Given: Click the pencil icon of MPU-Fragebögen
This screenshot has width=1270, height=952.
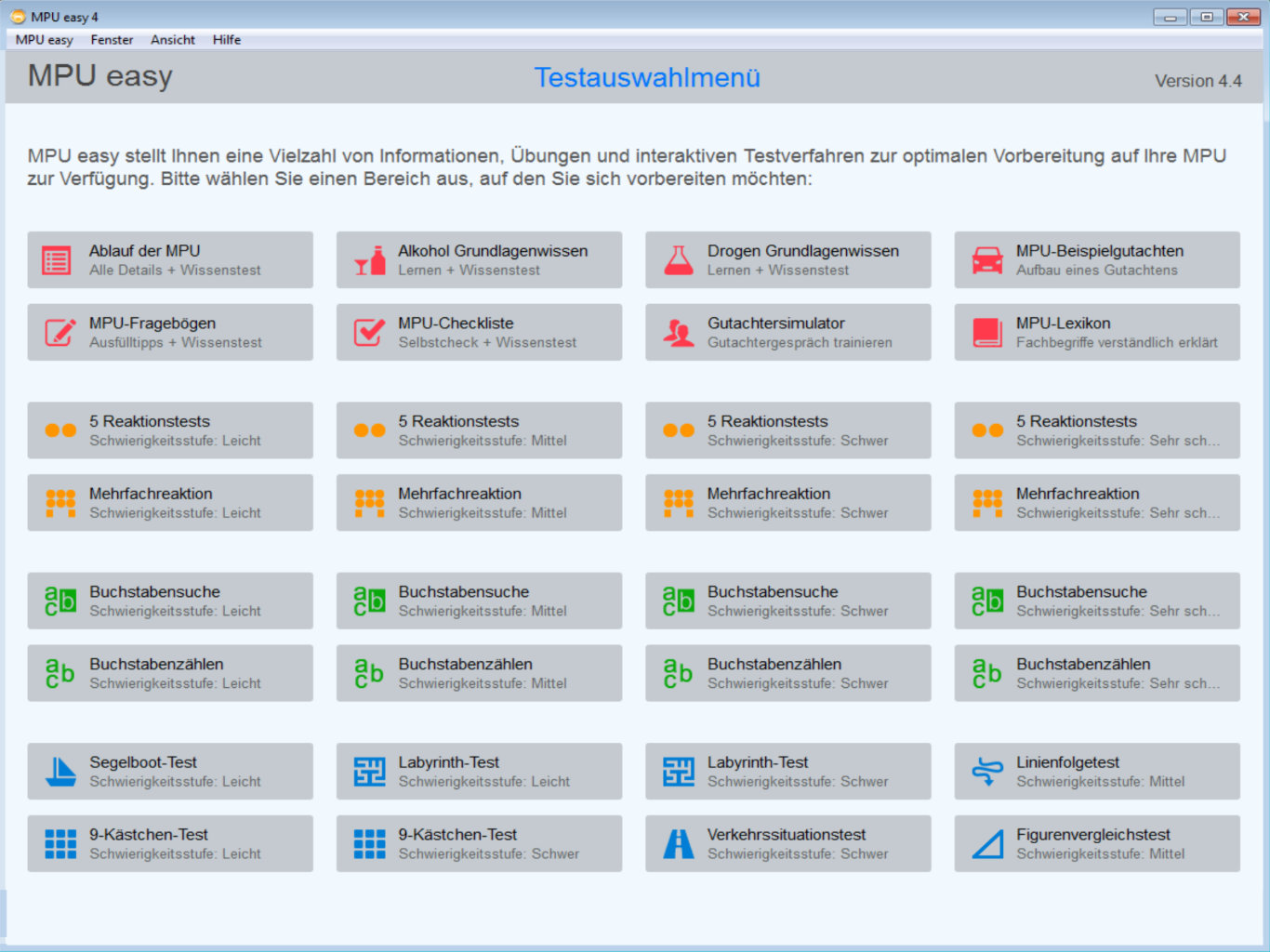Looking at the screenshot, I should pyautogui.click(x=60, y=332).
